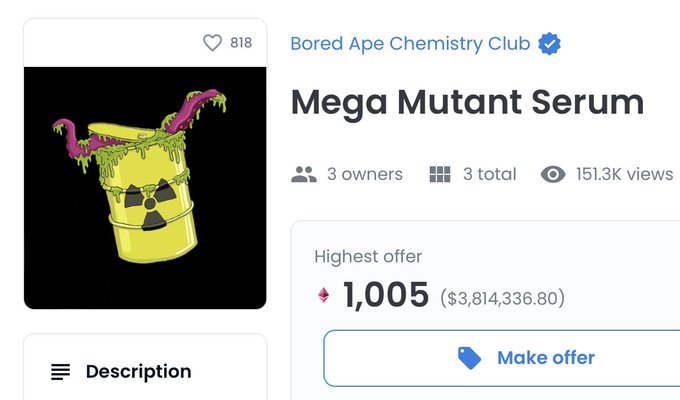Expand the Description panel header
The height and width of the screenshot is (400, 680).
(145, 372)
